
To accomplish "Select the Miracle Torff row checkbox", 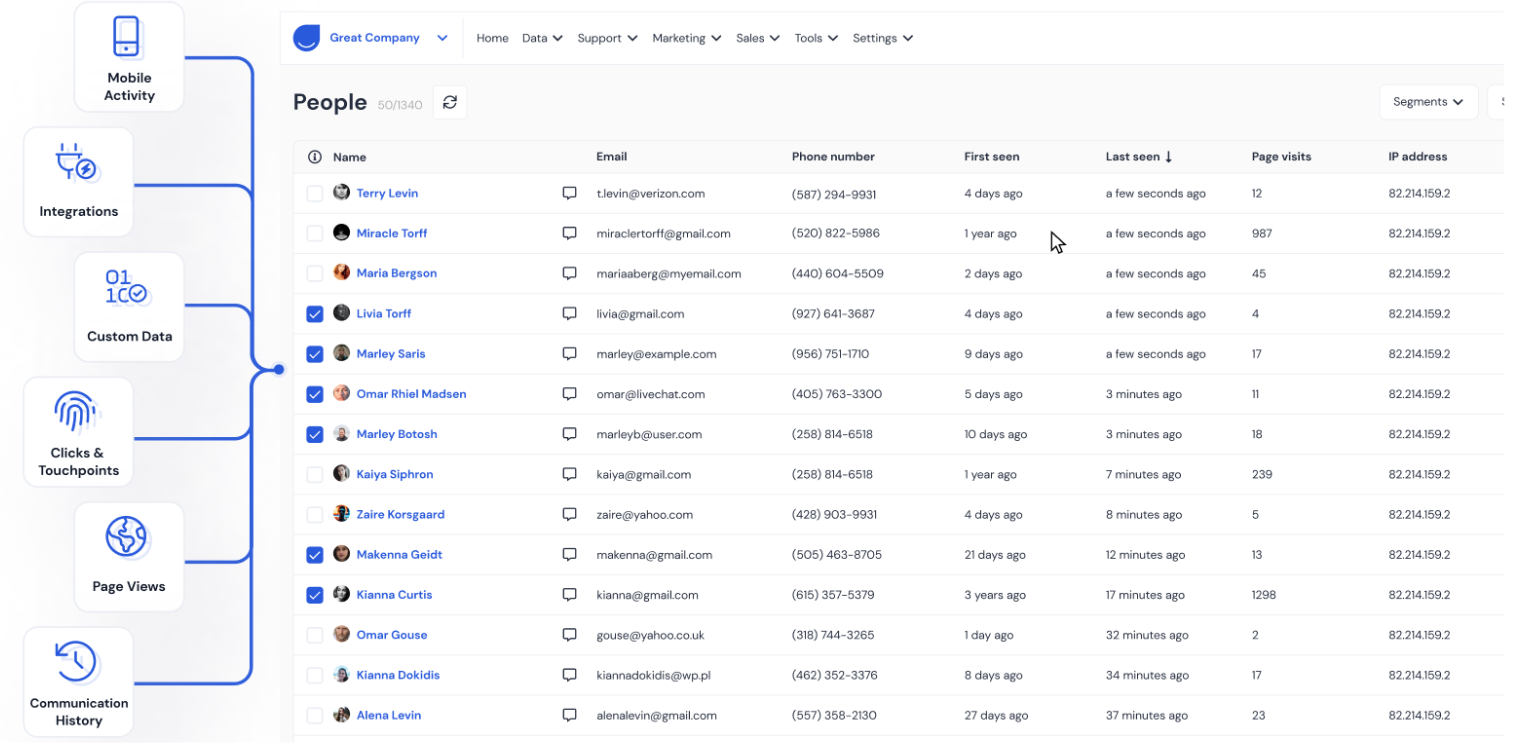I will (315, 233).
